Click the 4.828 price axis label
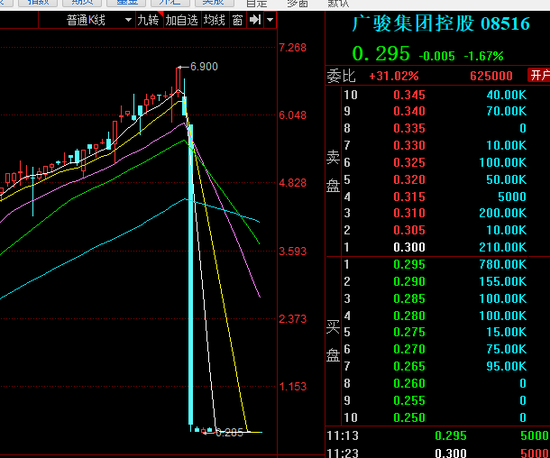The image size is (550, 458). tap(293, 183)
